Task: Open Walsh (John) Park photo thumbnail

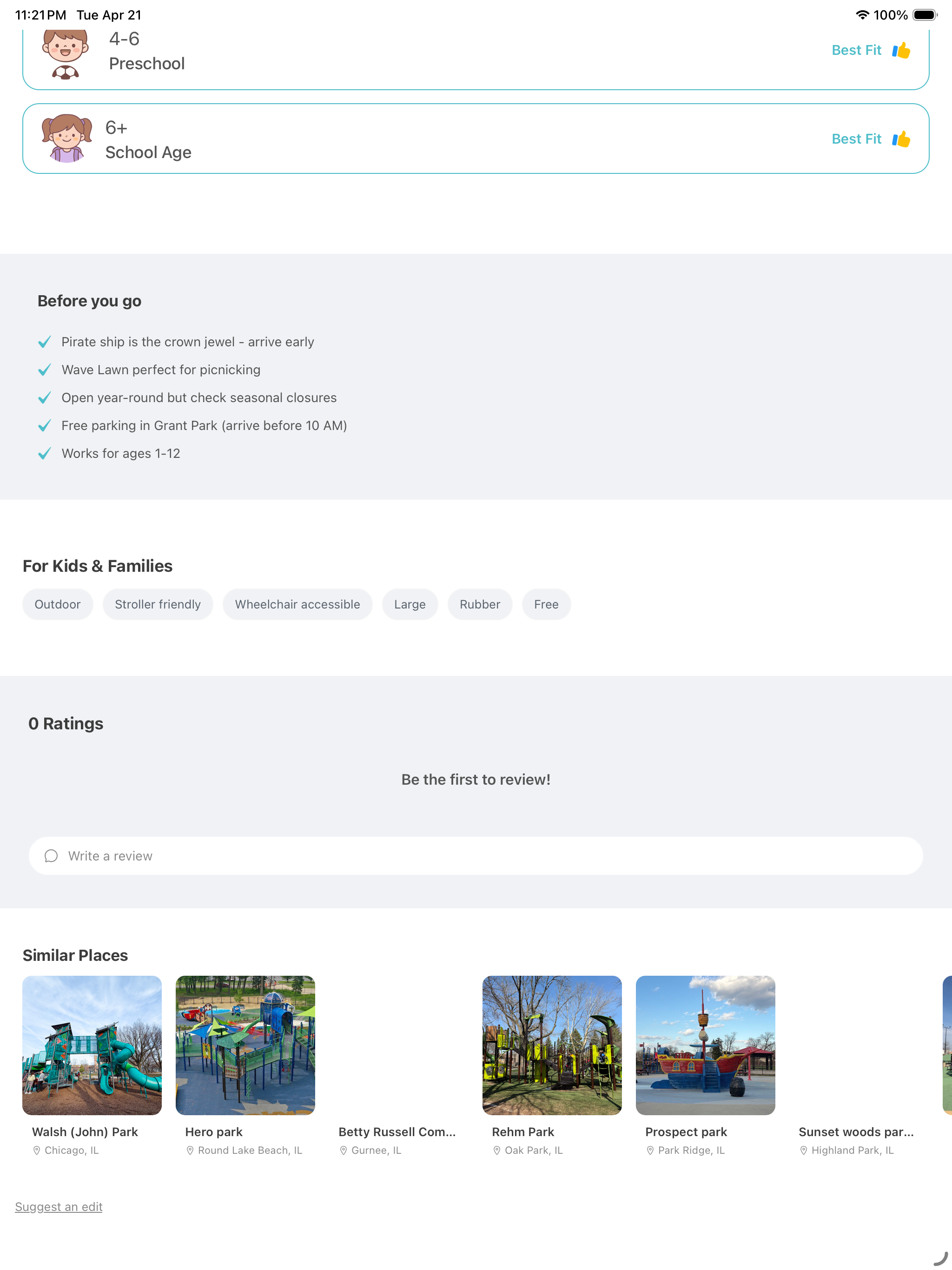Action: (92, 1045)
